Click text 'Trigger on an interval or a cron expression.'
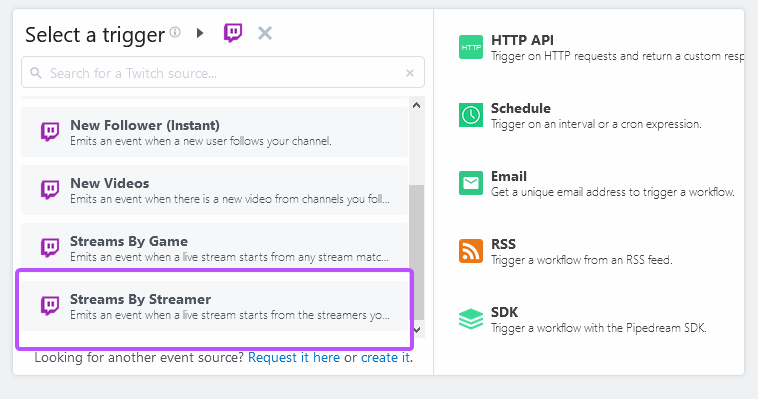 point(596,124)
